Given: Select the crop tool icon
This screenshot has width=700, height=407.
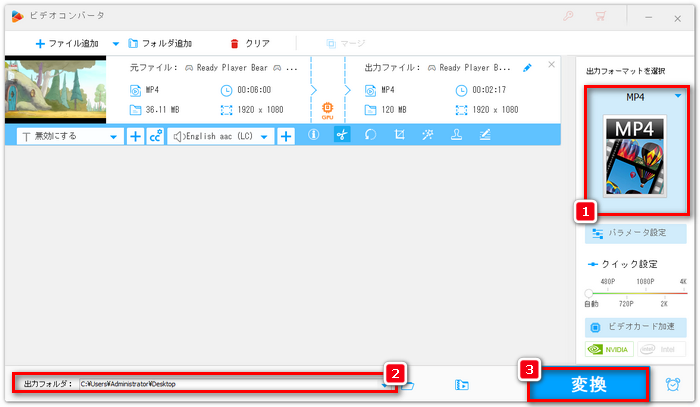Looking at the screenshot, I should (398, 136).
